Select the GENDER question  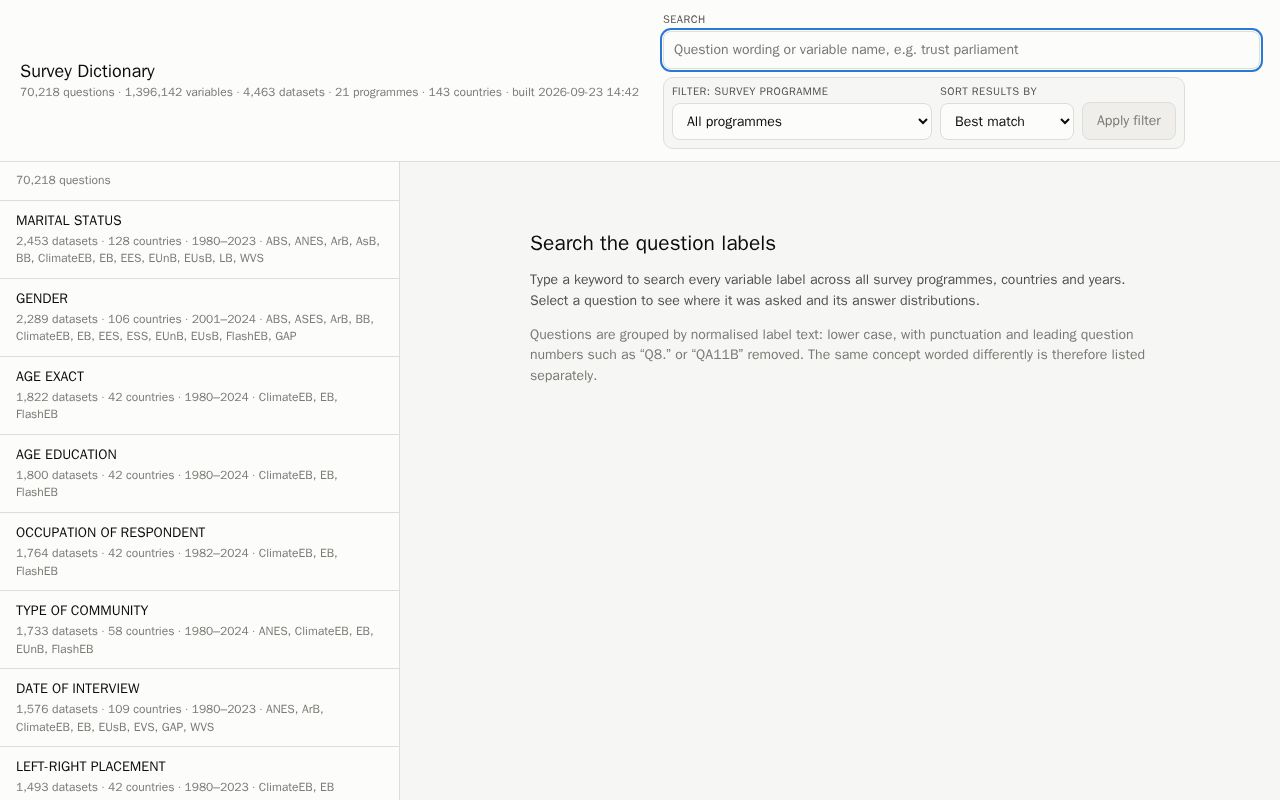pos(199,317)
